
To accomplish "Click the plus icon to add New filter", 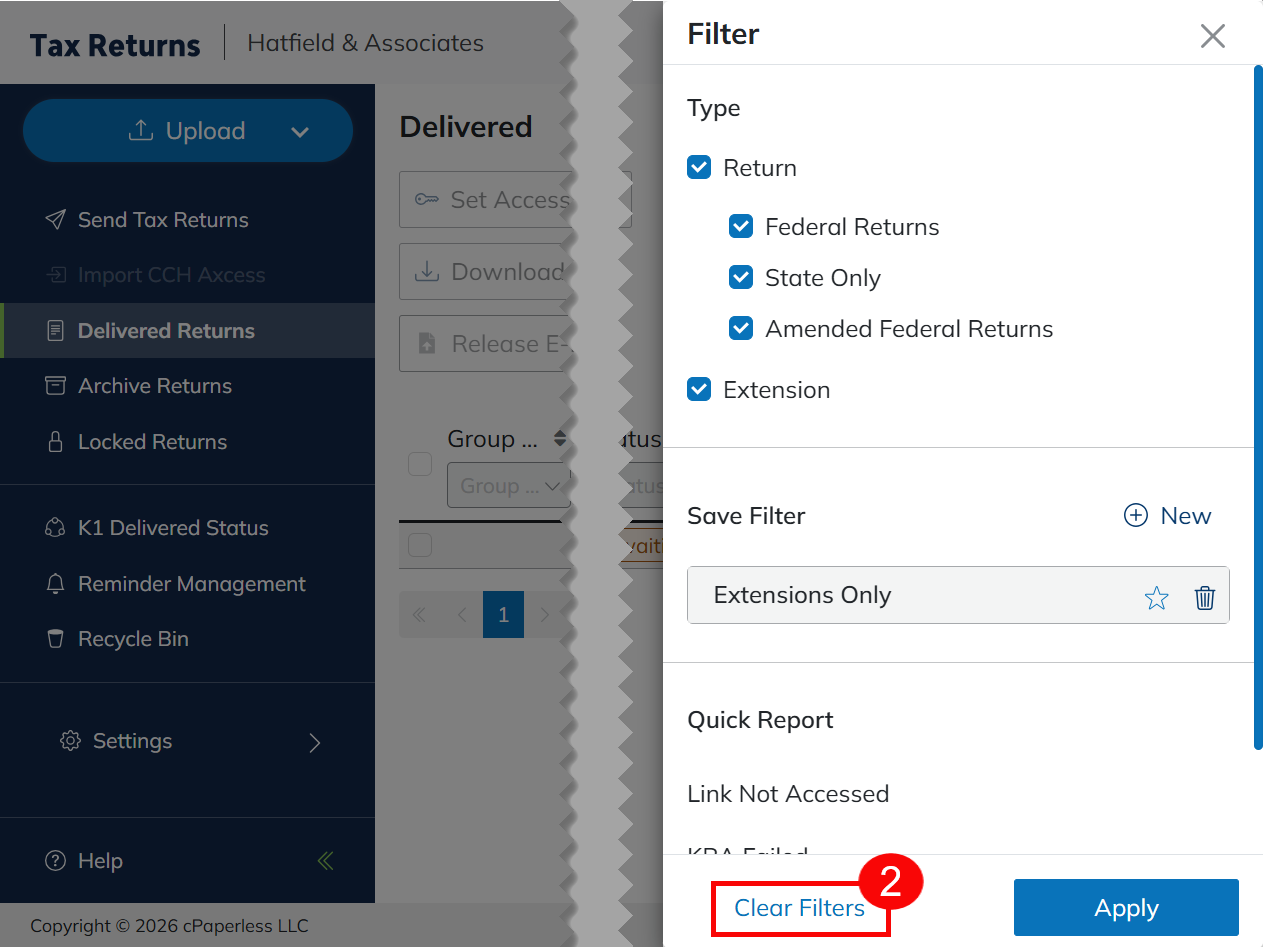I will tap(1136, 516).
